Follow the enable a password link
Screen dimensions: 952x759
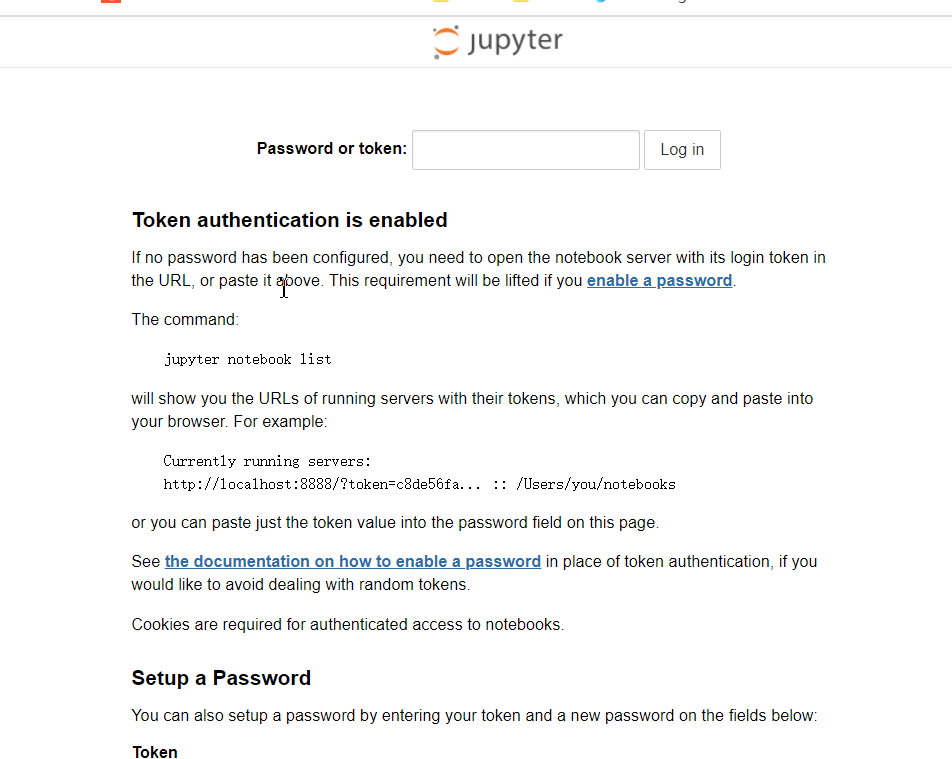(x=659, y=280)
